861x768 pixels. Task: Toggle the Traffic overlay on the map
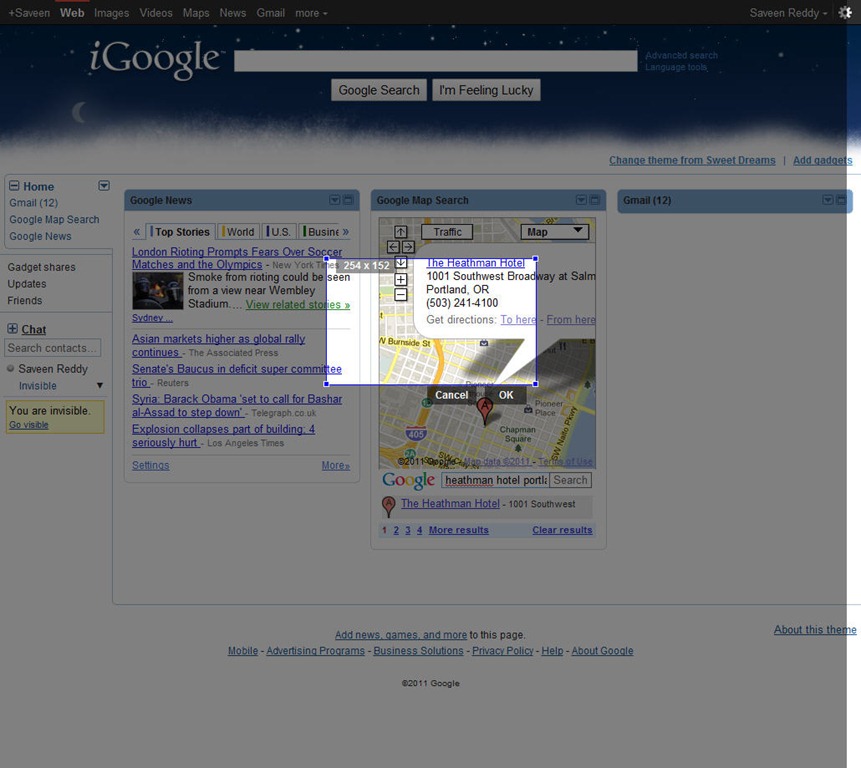(x=447, y=232)
